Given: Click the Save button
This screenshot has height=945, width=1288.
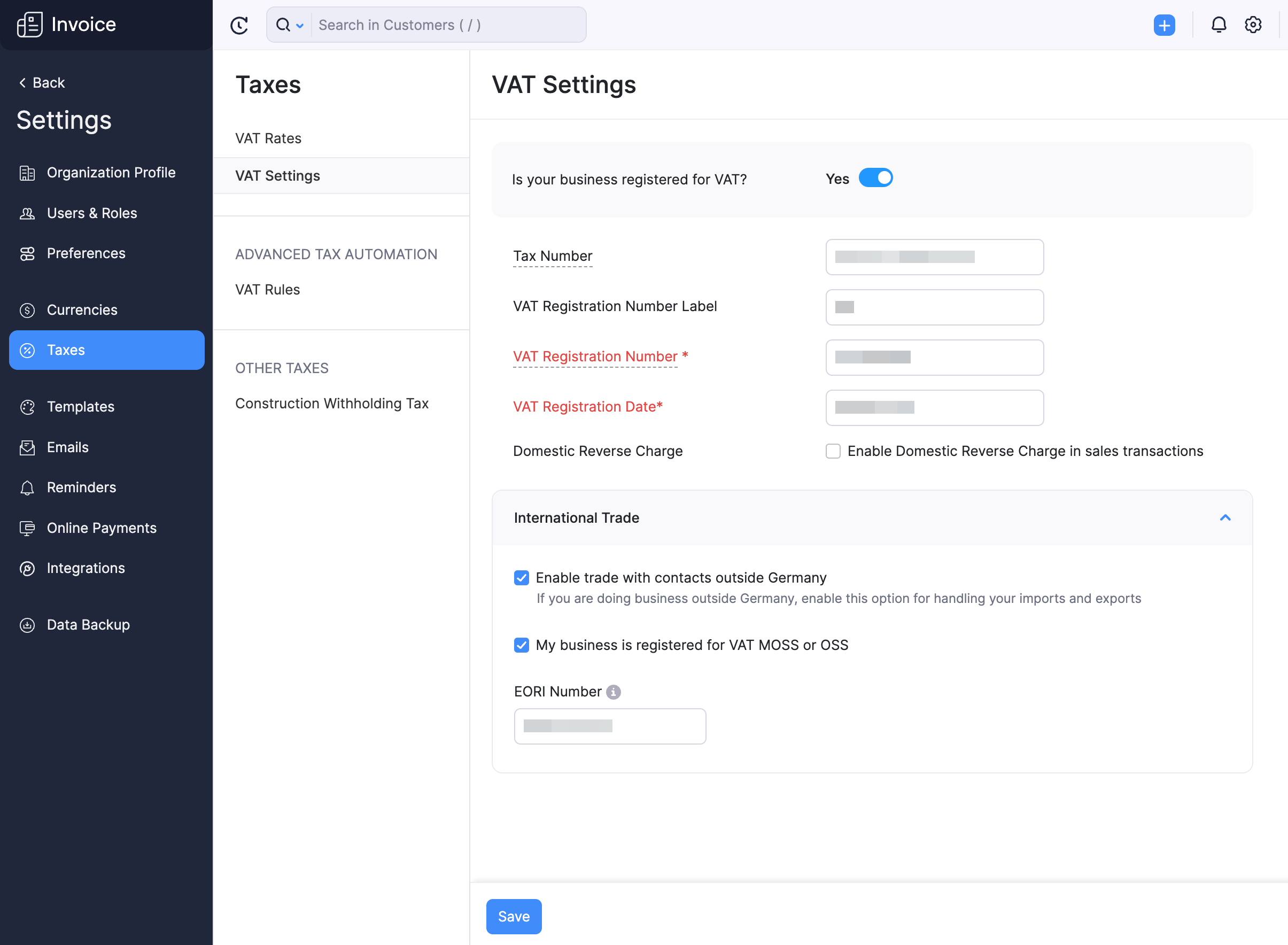Looking at the screenshot, I should coord(513,916).
